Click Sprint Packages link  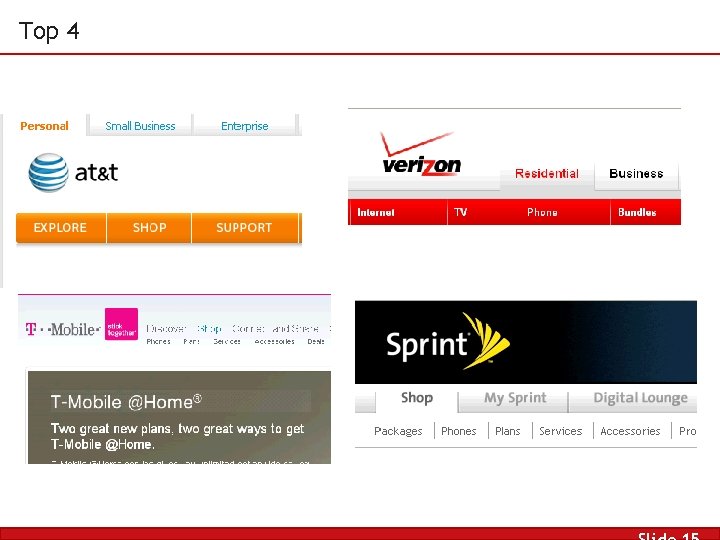(x=398, y=431)
